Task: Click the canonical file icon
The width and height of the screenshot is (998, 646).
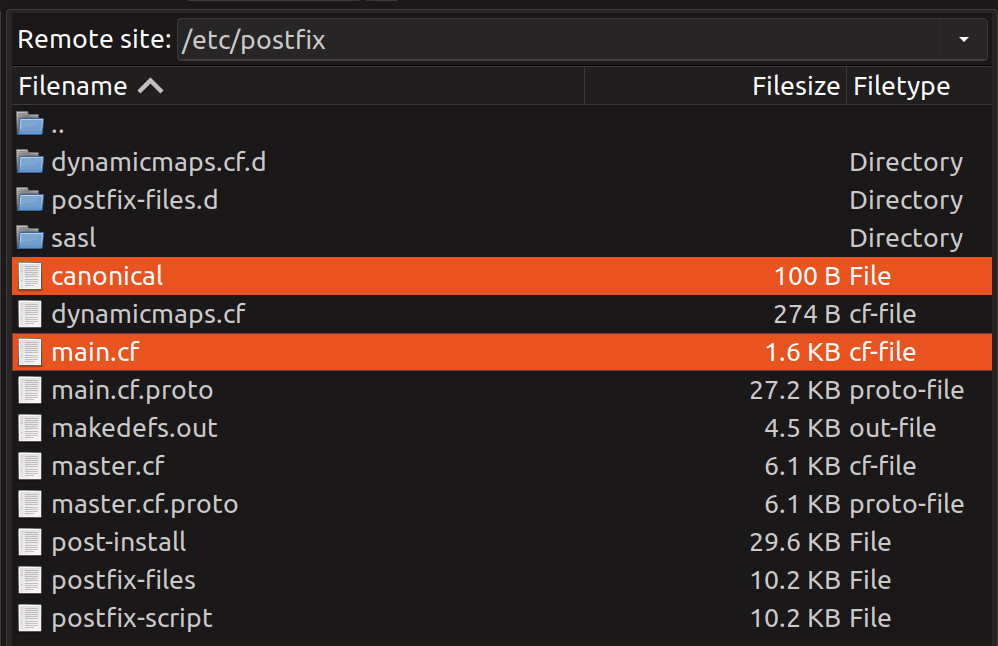Action: pyautogui.click(x=30, y=276)
